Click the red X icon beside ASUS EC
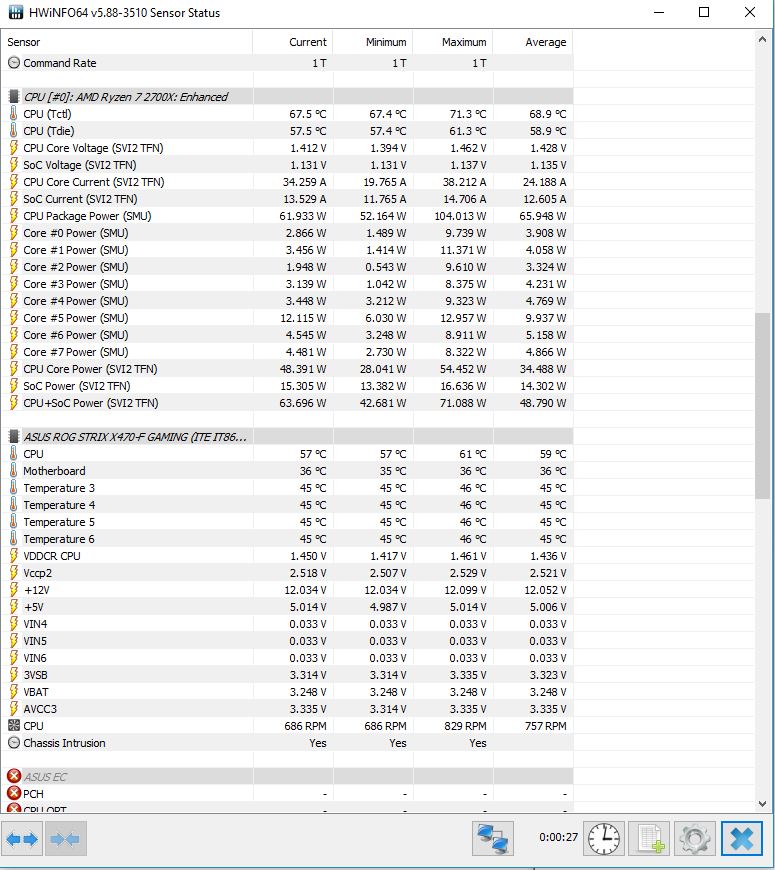Viewport: 775px width, 870px height. pos(14,777)
